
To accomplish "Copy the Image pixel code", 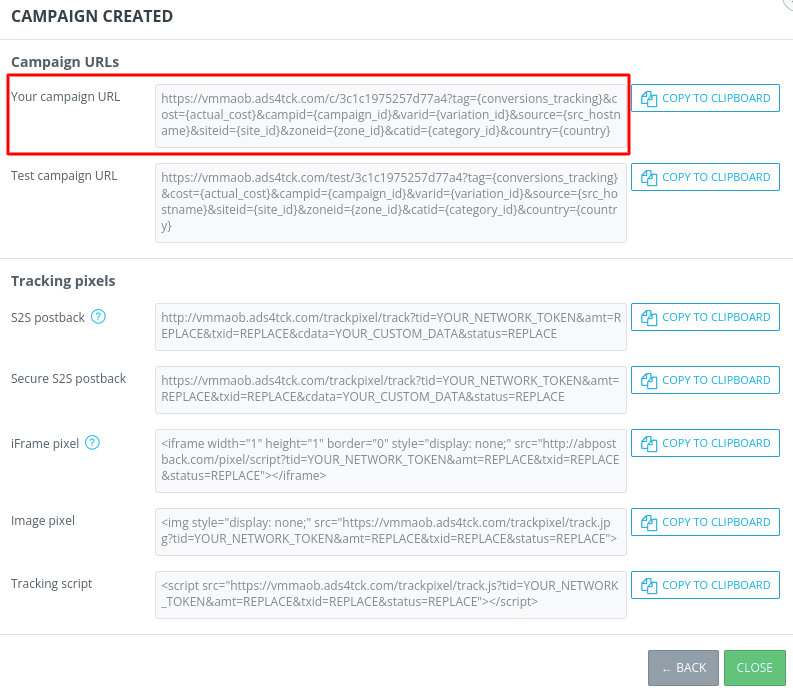I will pos(705,522).
